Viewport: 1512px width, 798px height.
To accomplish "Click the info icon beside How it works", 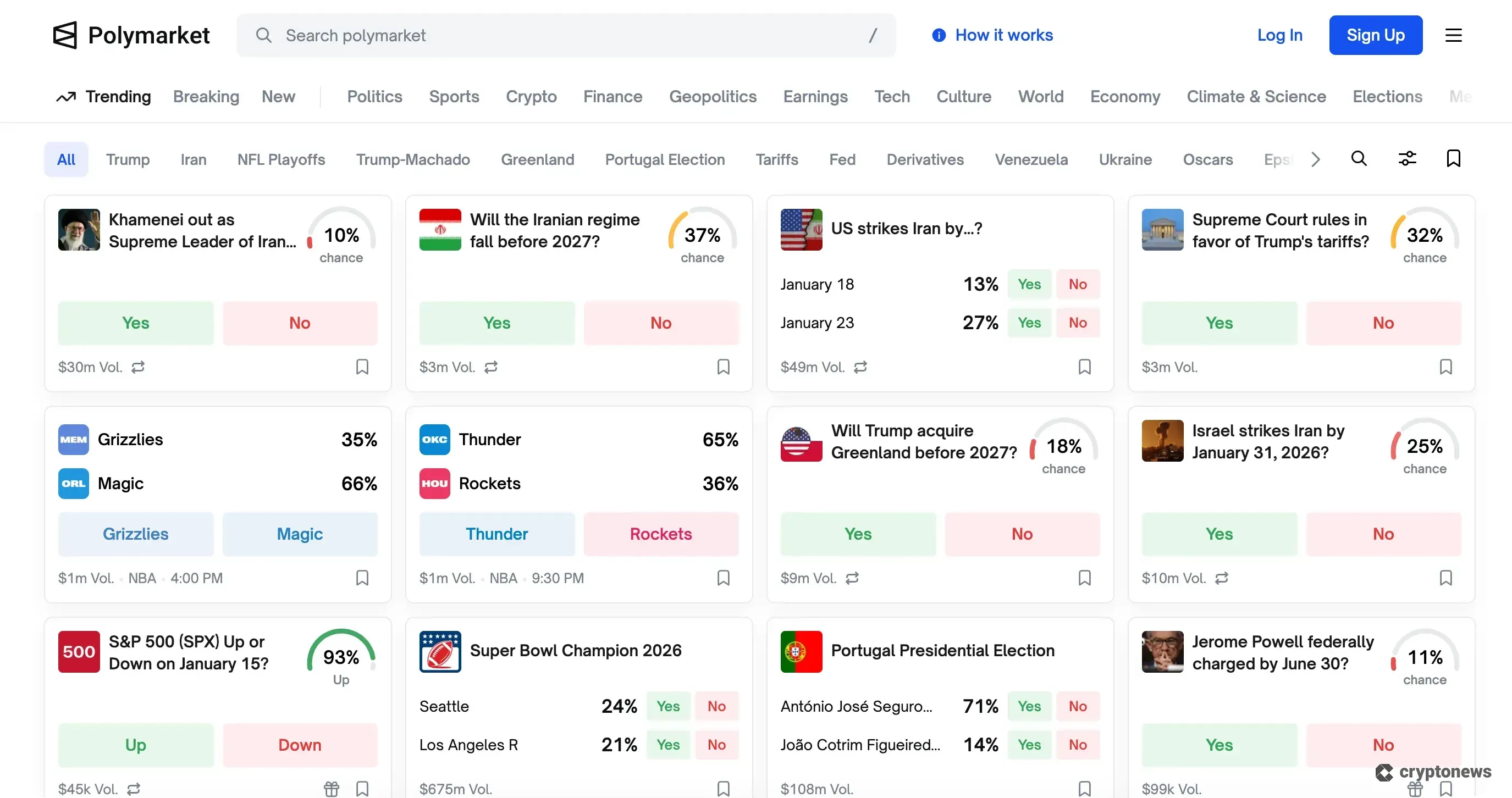I will [939, 35].
